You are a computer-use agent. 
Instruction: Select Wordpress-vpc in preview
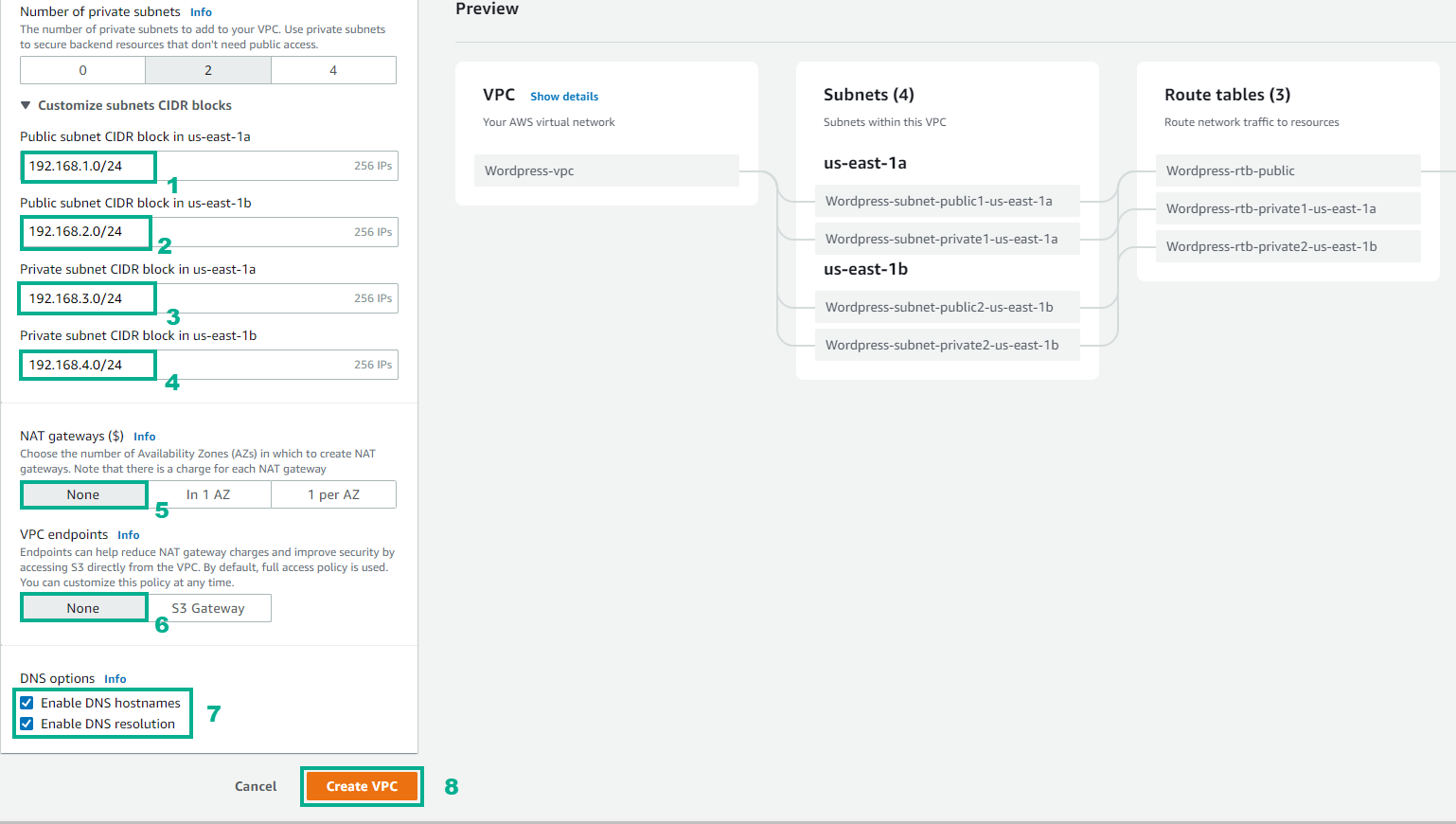click(607, 170)
